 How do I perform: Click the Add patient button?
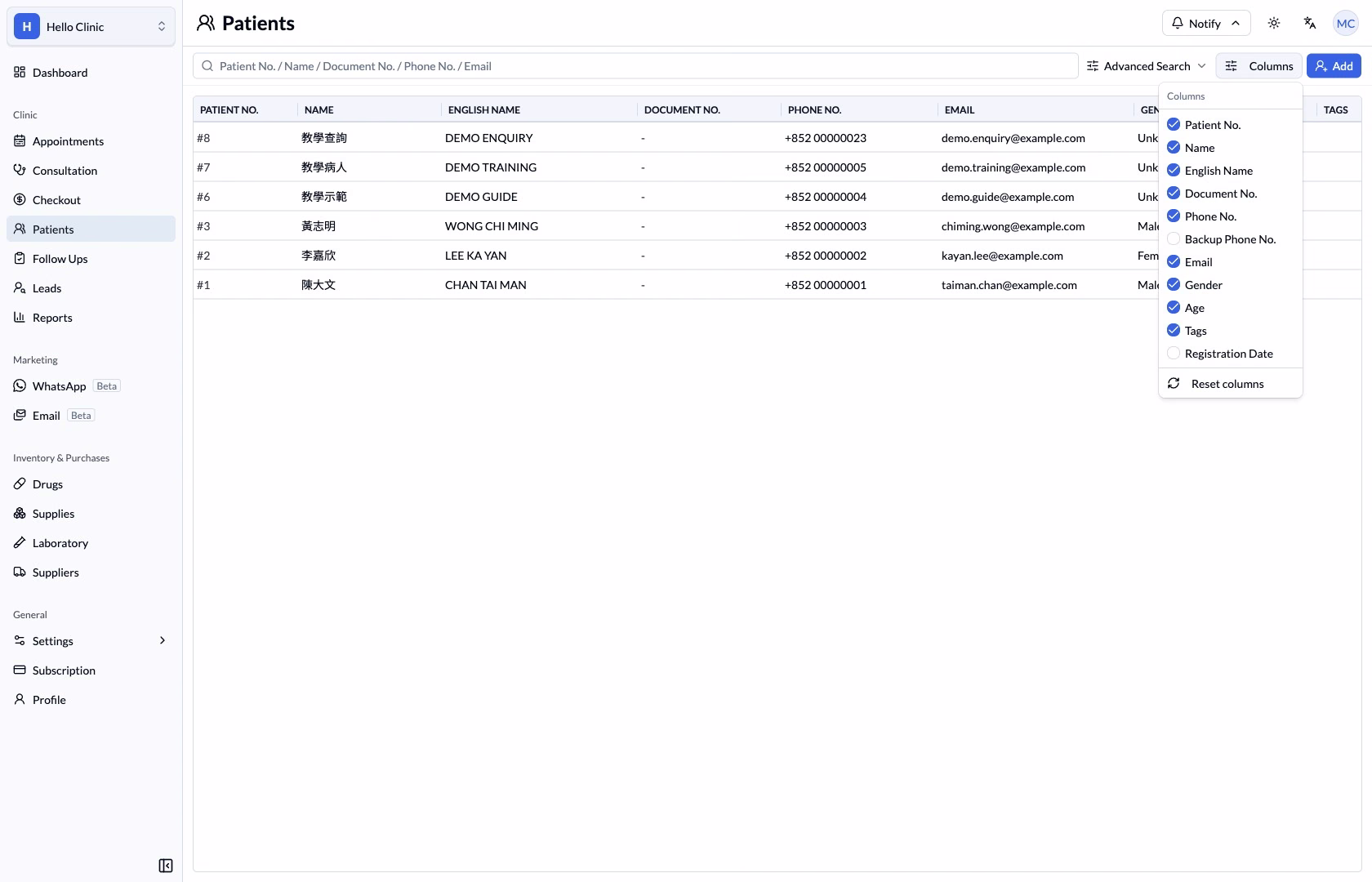pyautogui.click(x=1334, y=66)
